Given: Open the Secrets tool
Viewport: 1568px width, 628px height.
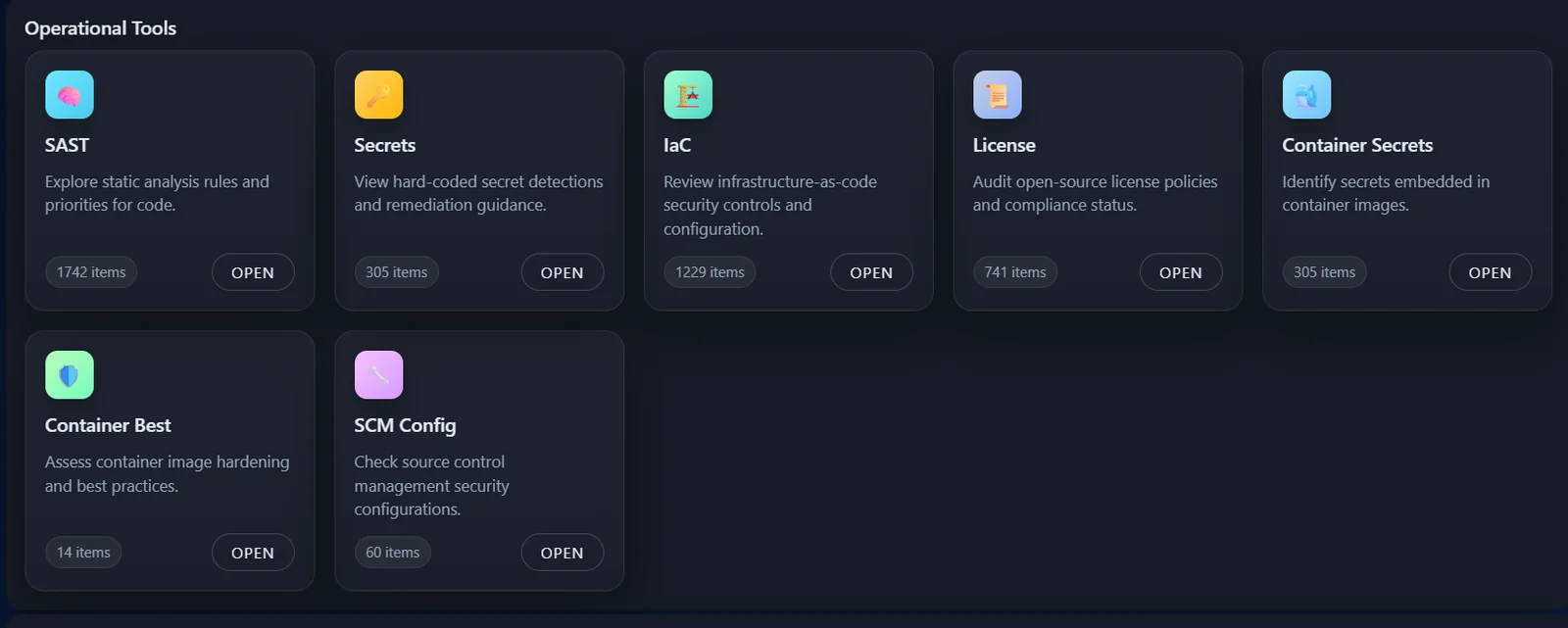Looking at the screenshot, I should (x=563, y=272).
